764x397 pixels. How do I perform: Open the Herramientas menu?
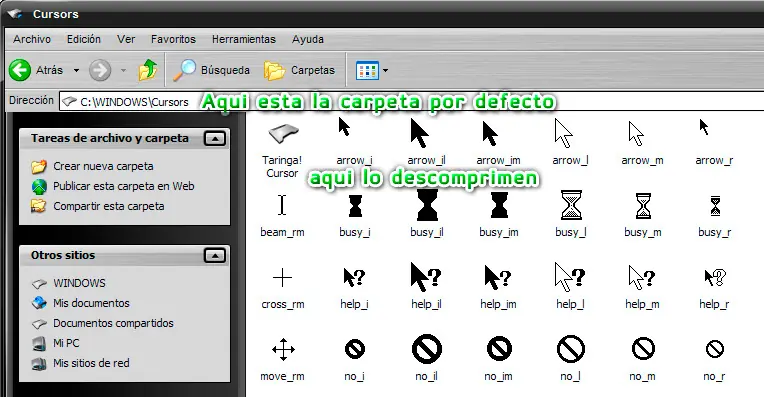[x=244, y=39]
